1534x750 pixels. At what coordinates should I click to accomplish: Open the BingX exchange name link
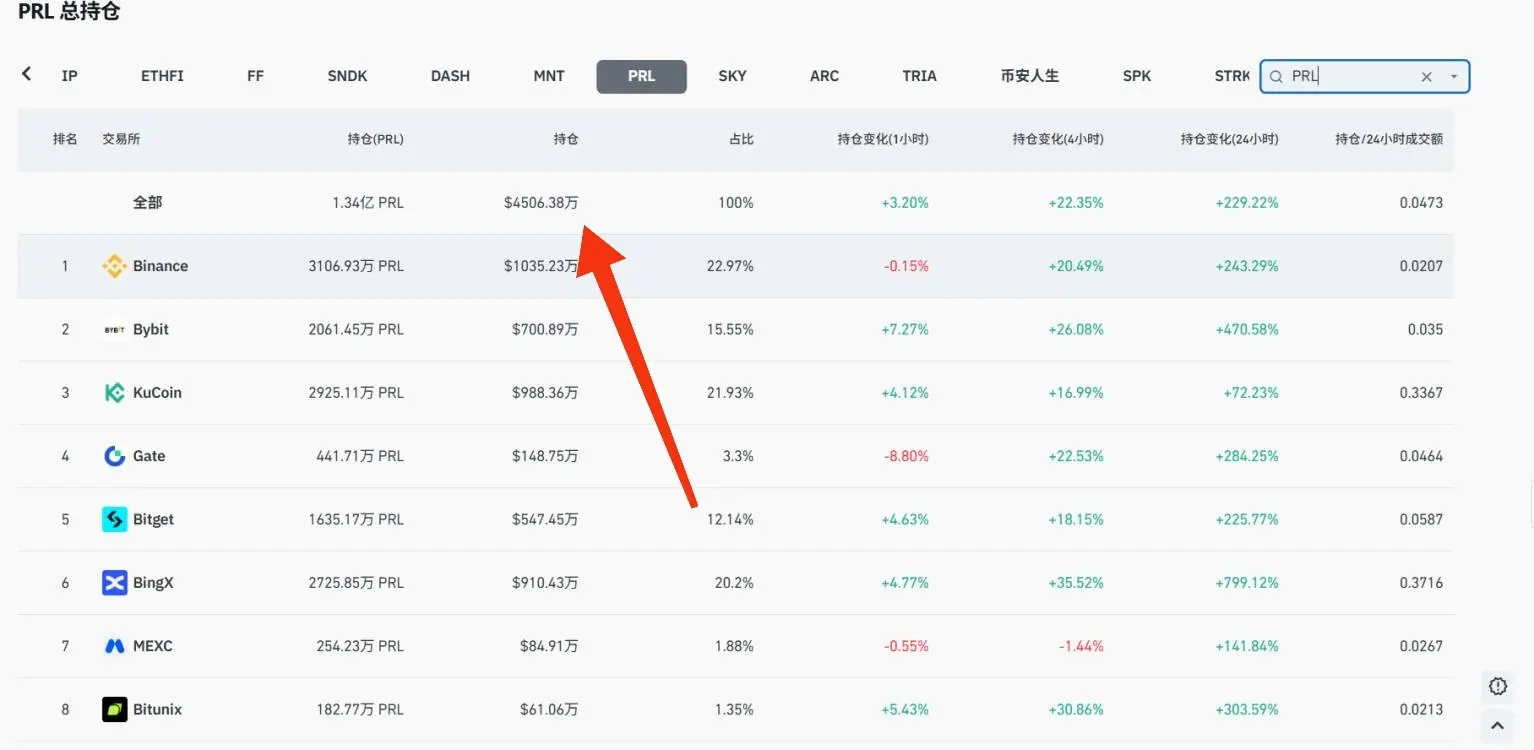click(153, 583)
